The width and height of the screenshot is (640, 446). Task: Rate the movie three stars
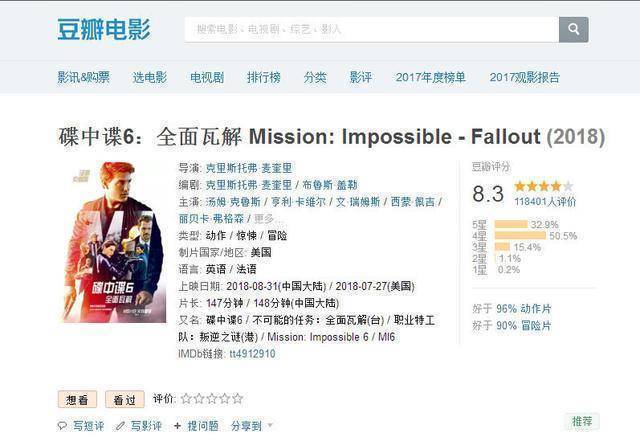(x=212, y=398)
